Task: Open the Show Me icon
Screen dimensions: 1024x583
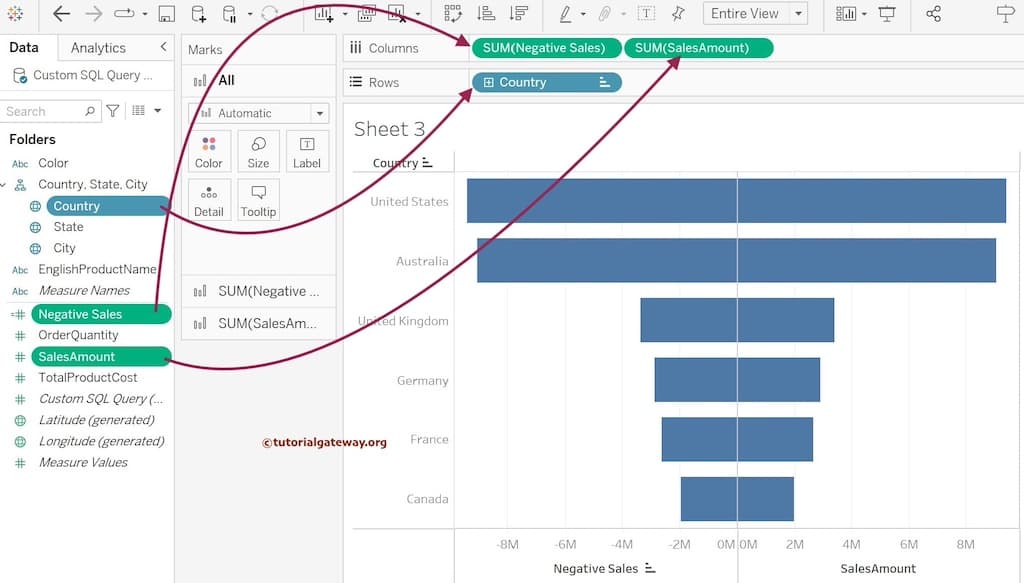Action: click(x=1006, y=14)
